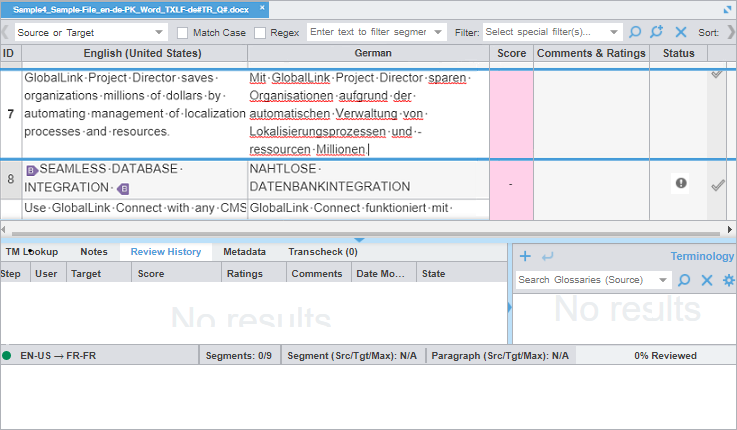This screenshot has width=737, height=430.
Task: Switch to the TM Lookup tab
Action: [31, 252]
